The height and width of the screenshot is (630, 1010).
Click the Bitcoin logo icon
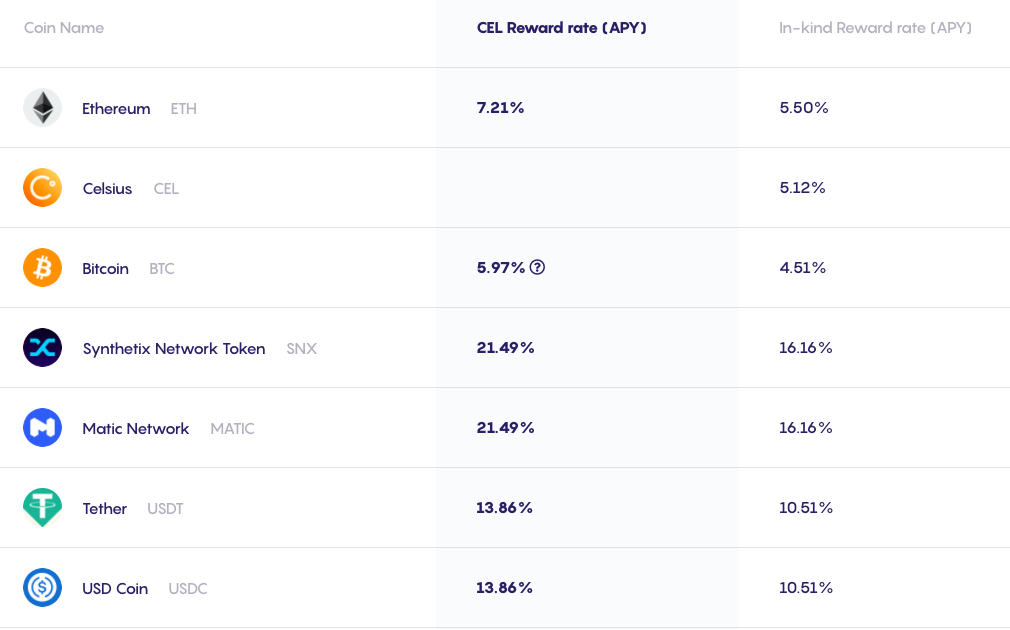pyautogui.click(x=43, y=267)
